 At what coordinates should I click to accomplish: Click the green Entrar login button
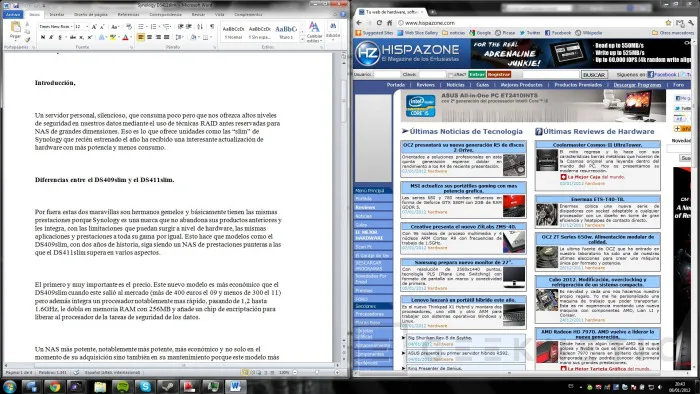pos(477,75)
